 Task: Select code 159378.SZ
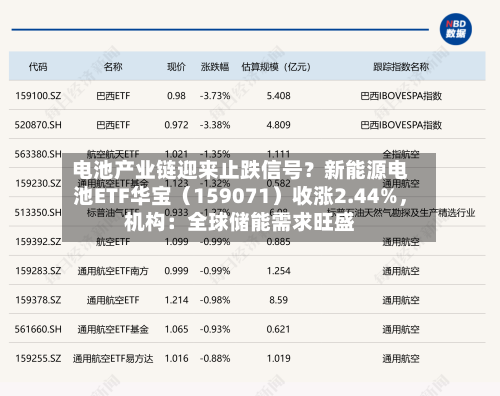coord(38,300)
